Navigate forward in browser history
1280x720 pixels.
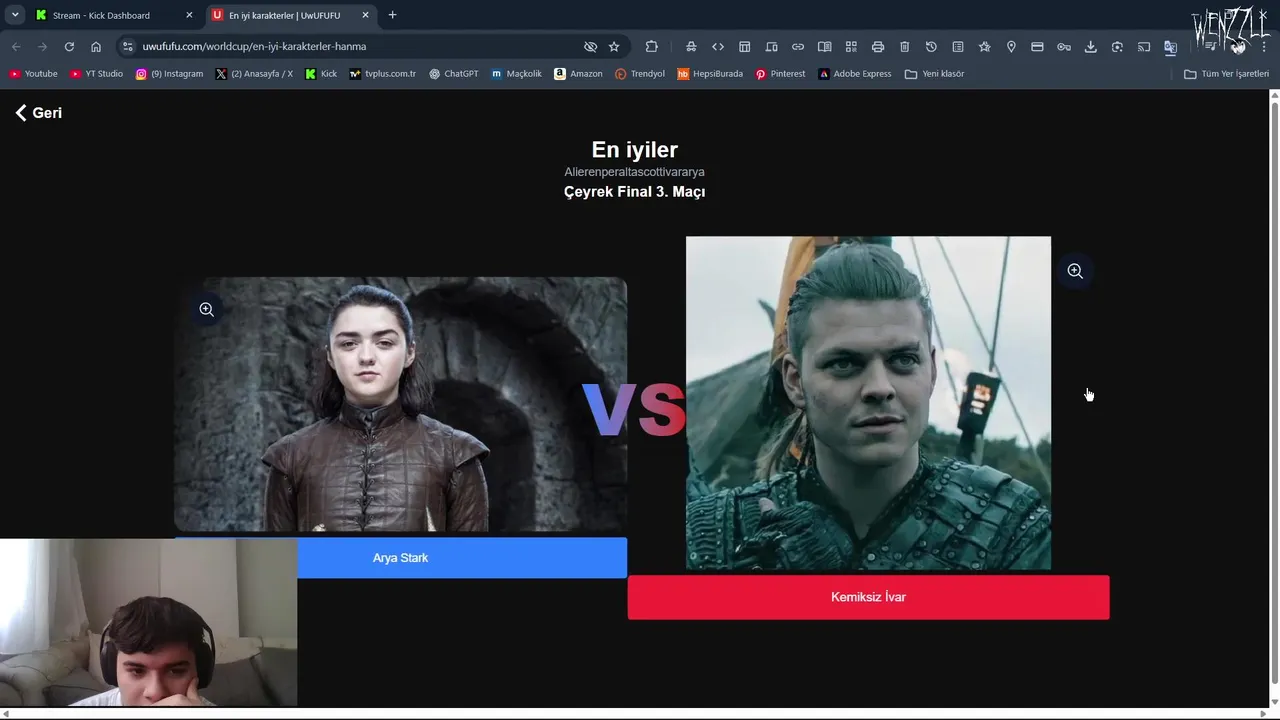[42, 46]
